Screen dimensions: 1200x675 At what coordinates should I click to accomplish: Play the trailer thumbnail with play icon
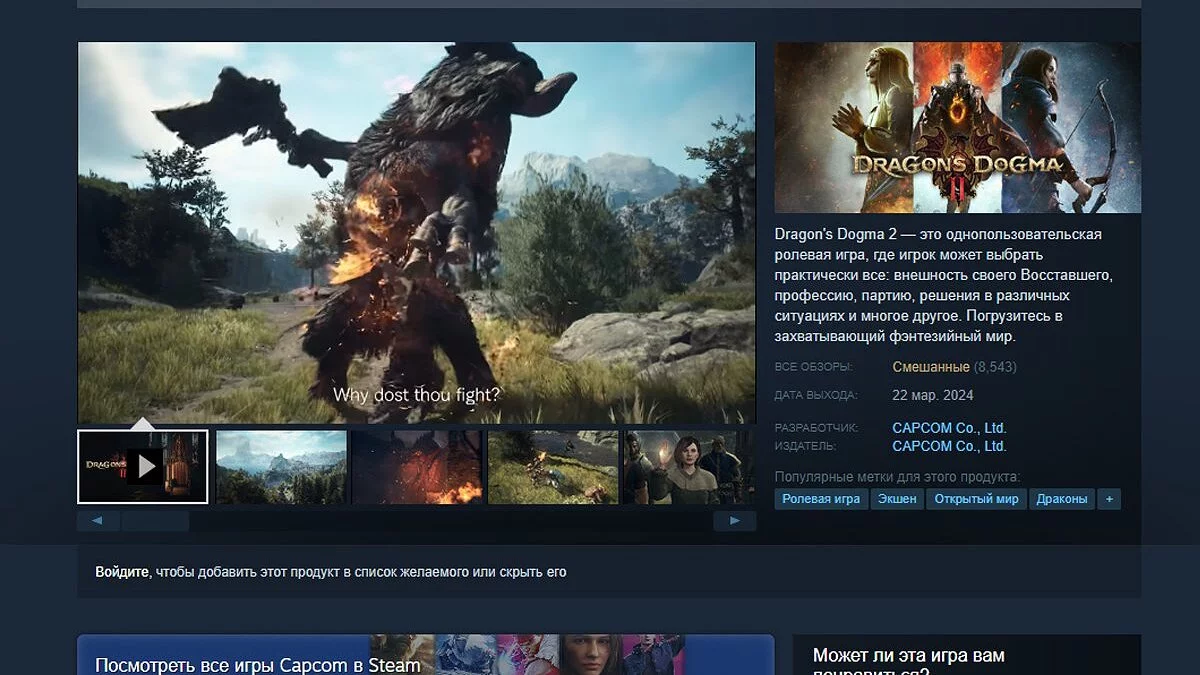coord(143,467)
